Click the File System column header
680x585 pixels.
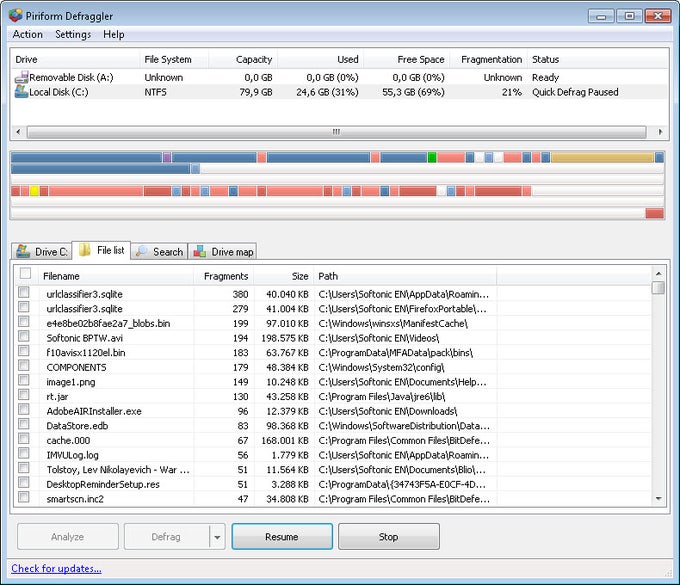click(x=174, y=59)
